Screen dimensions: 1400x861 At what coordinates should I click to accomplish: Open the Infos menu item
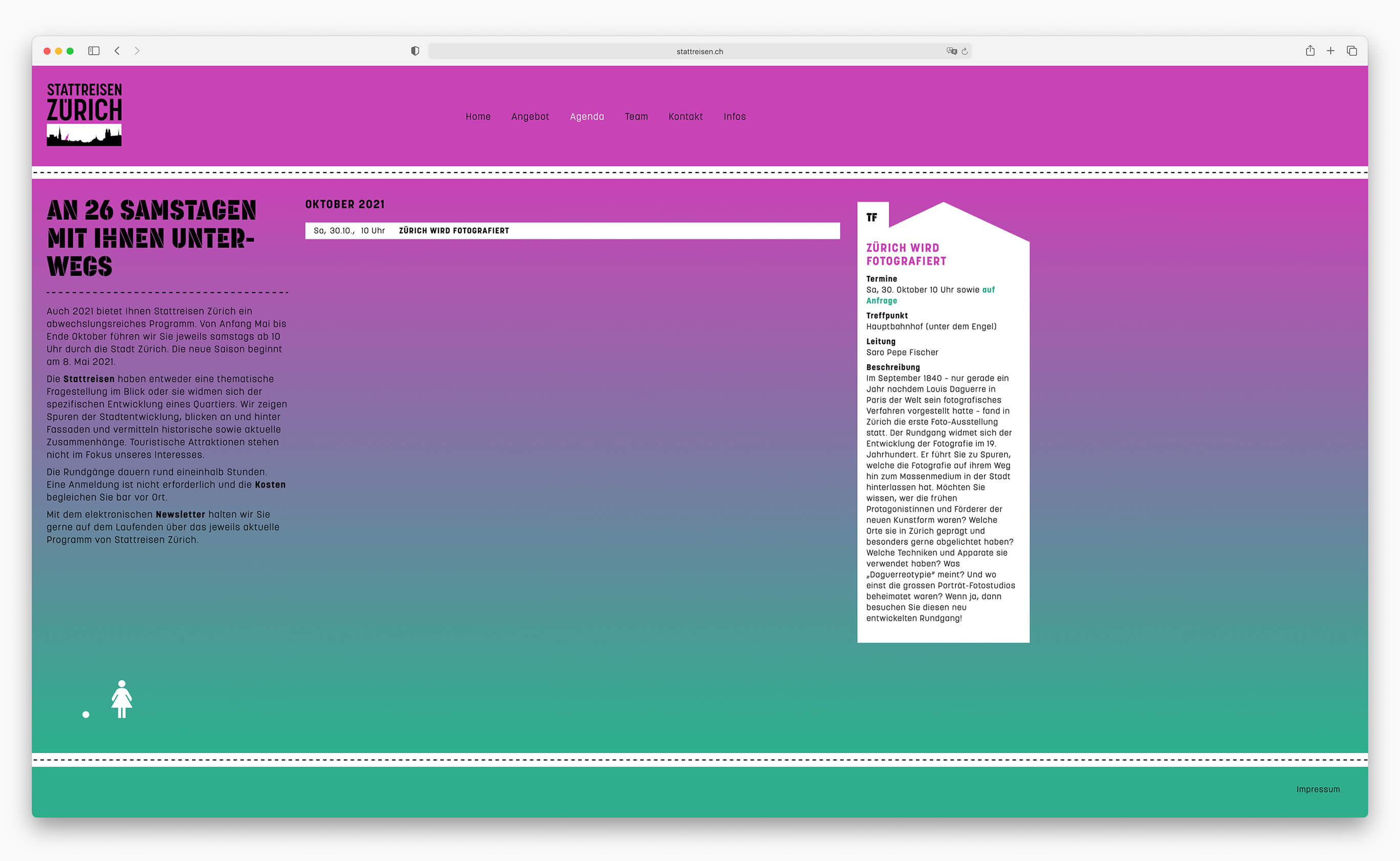[x=735, y=117]
